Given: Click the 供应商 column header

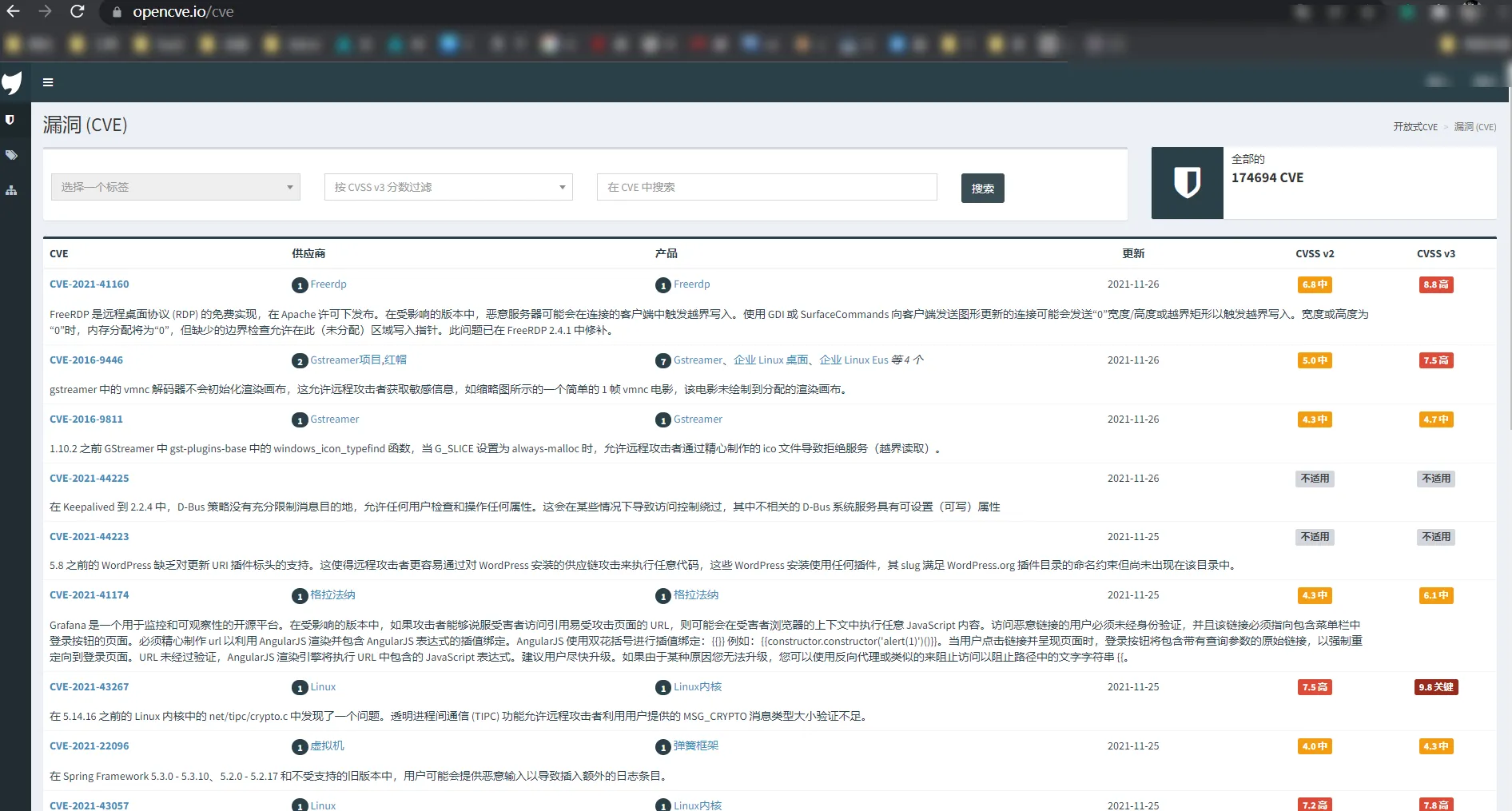Looking at the screenshot, I should click(x=308, y=254).
